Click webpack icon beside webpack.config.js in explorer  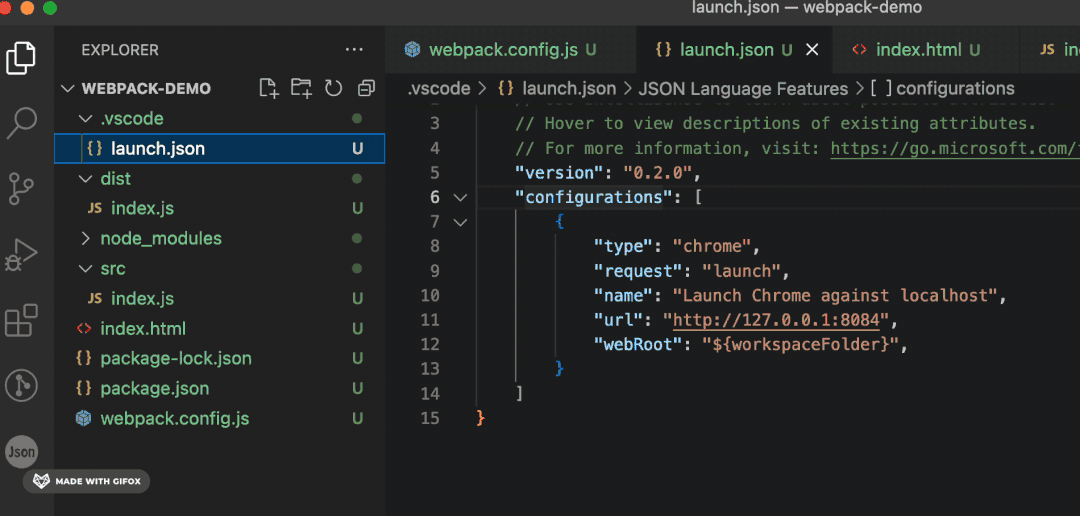[83, 418]
